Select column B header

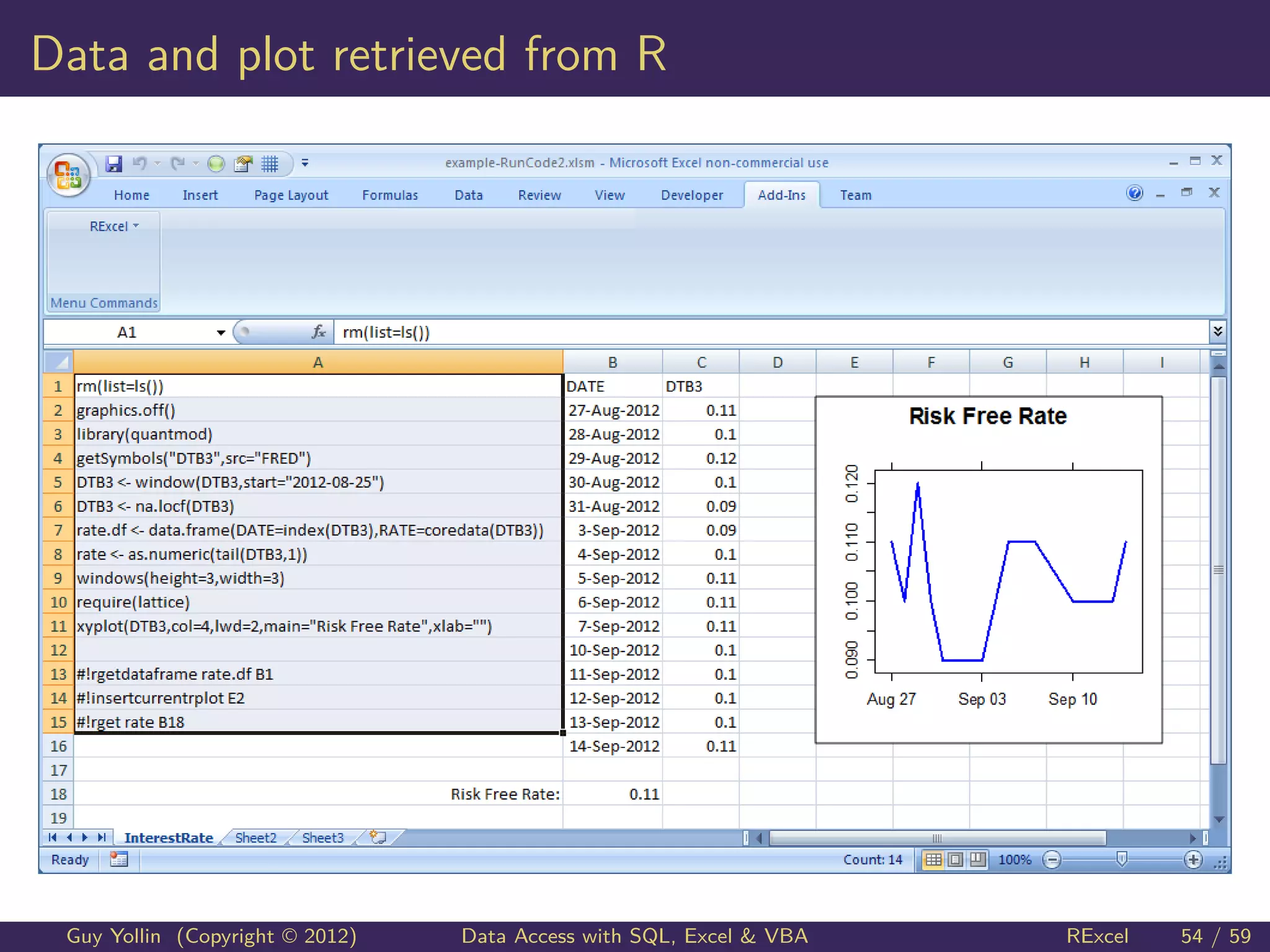(x=613, y=362)
